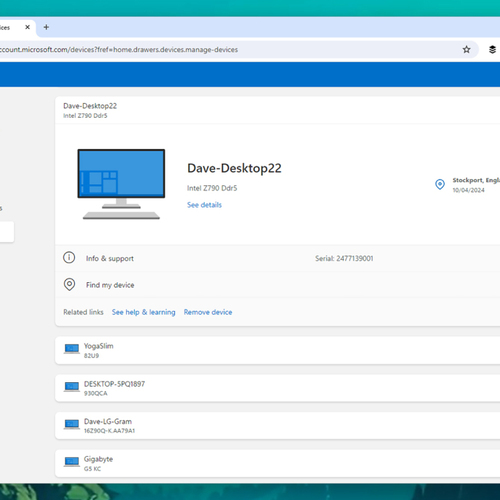Viewport: 500px width, 500px height.
Task: Click the 10/04/2024 date text
Action: coord(468,190)
